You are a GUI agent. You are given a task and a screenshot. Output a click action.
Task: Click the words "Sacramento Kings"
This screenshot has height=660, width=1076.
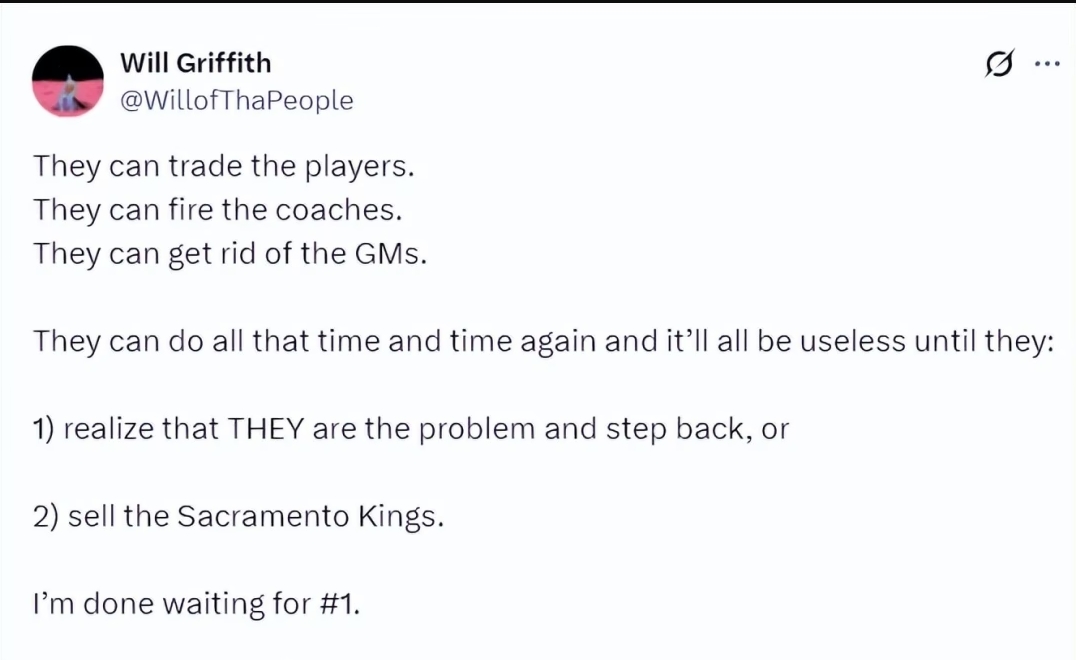pyautogui.click(x=309, y=517)
